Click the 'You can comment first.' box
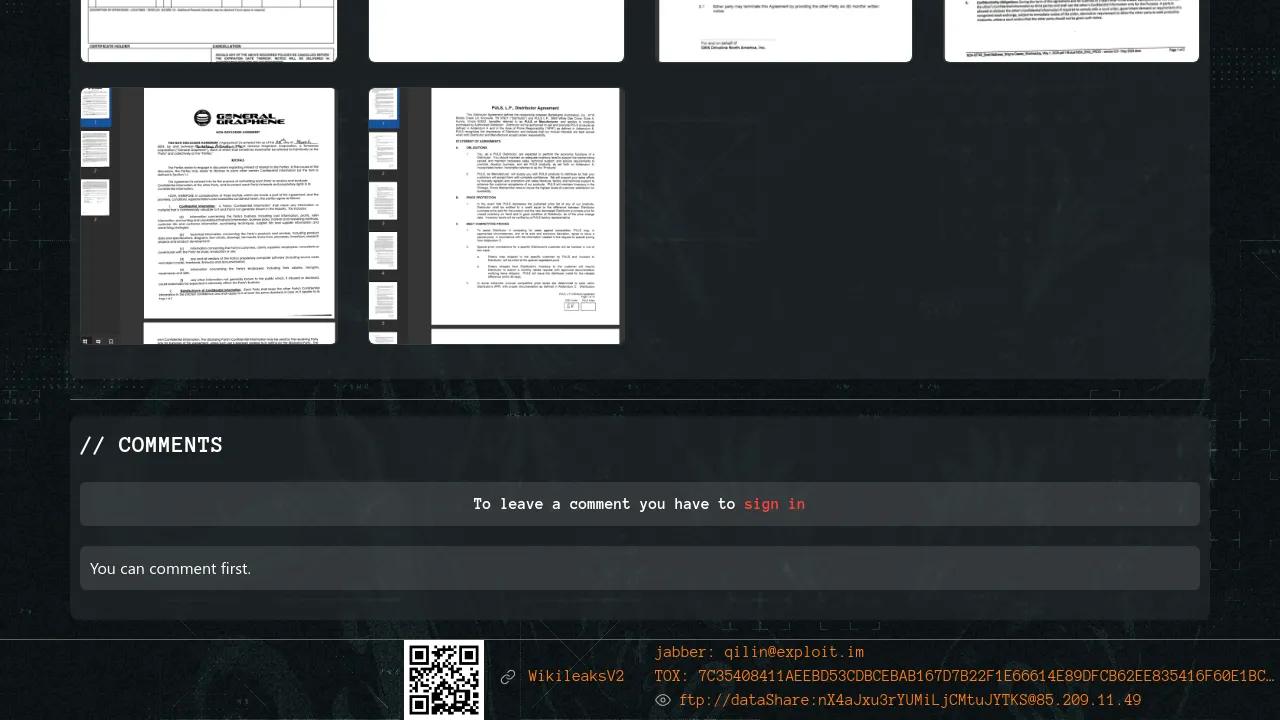1280x720 pixels. pos(640,568)
